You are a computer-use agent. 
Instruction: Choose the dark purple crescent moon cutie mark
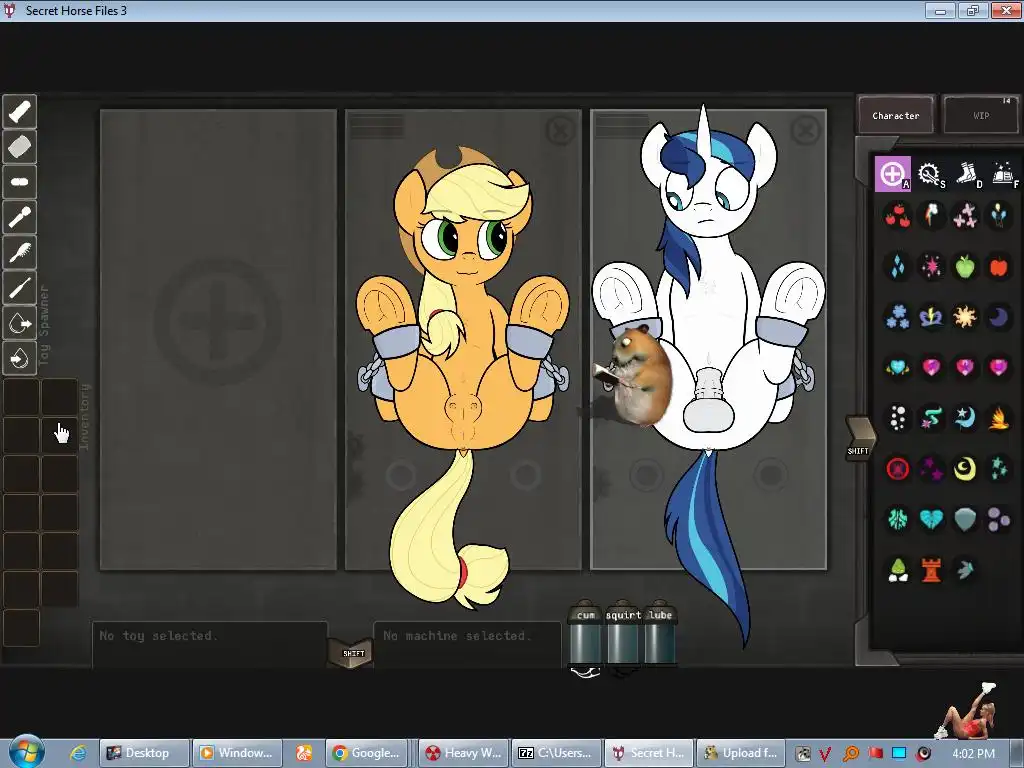coord(999,317)
